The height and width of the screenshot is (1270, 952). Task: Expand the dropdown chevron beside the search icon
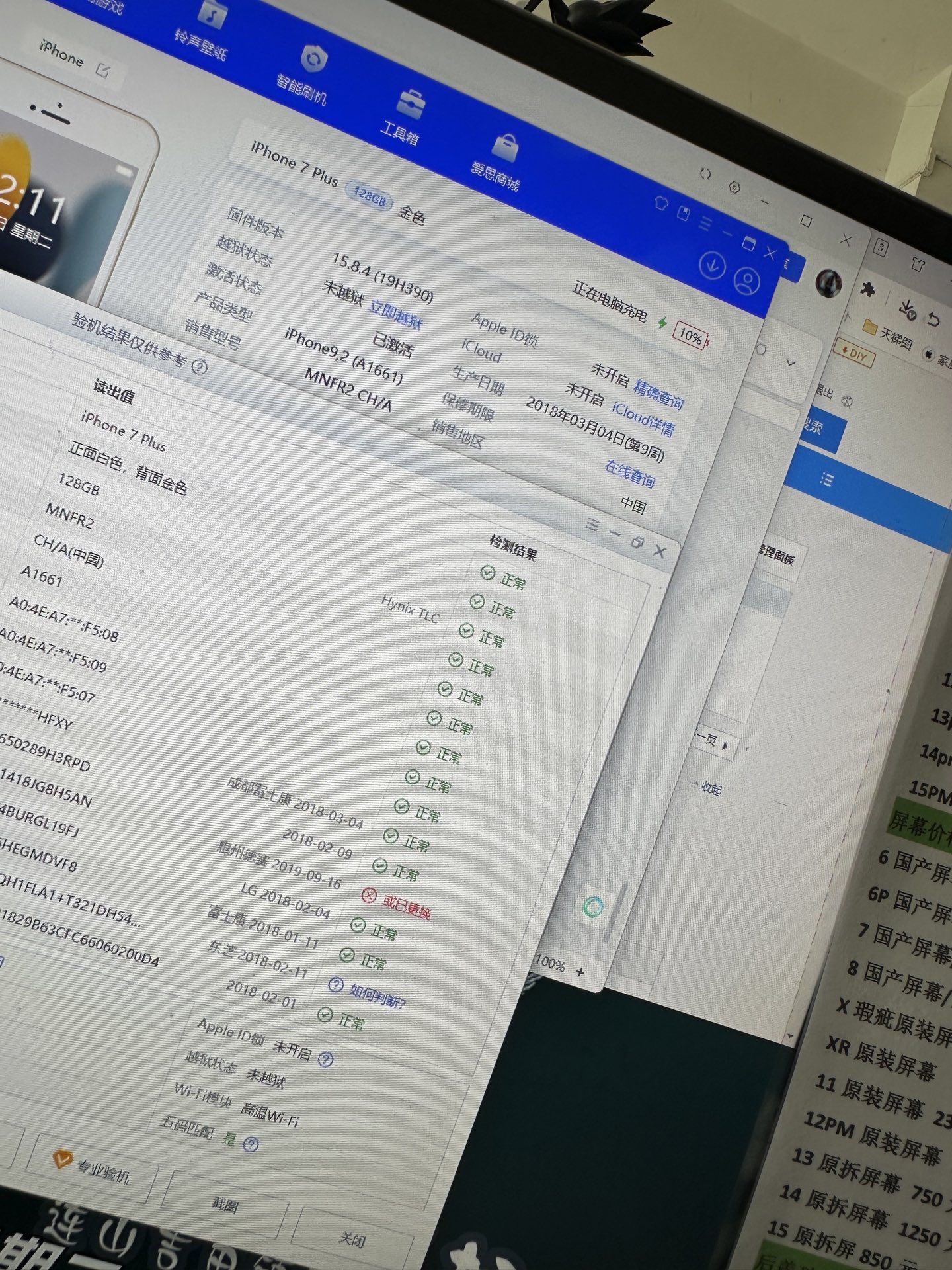[791, 362]
